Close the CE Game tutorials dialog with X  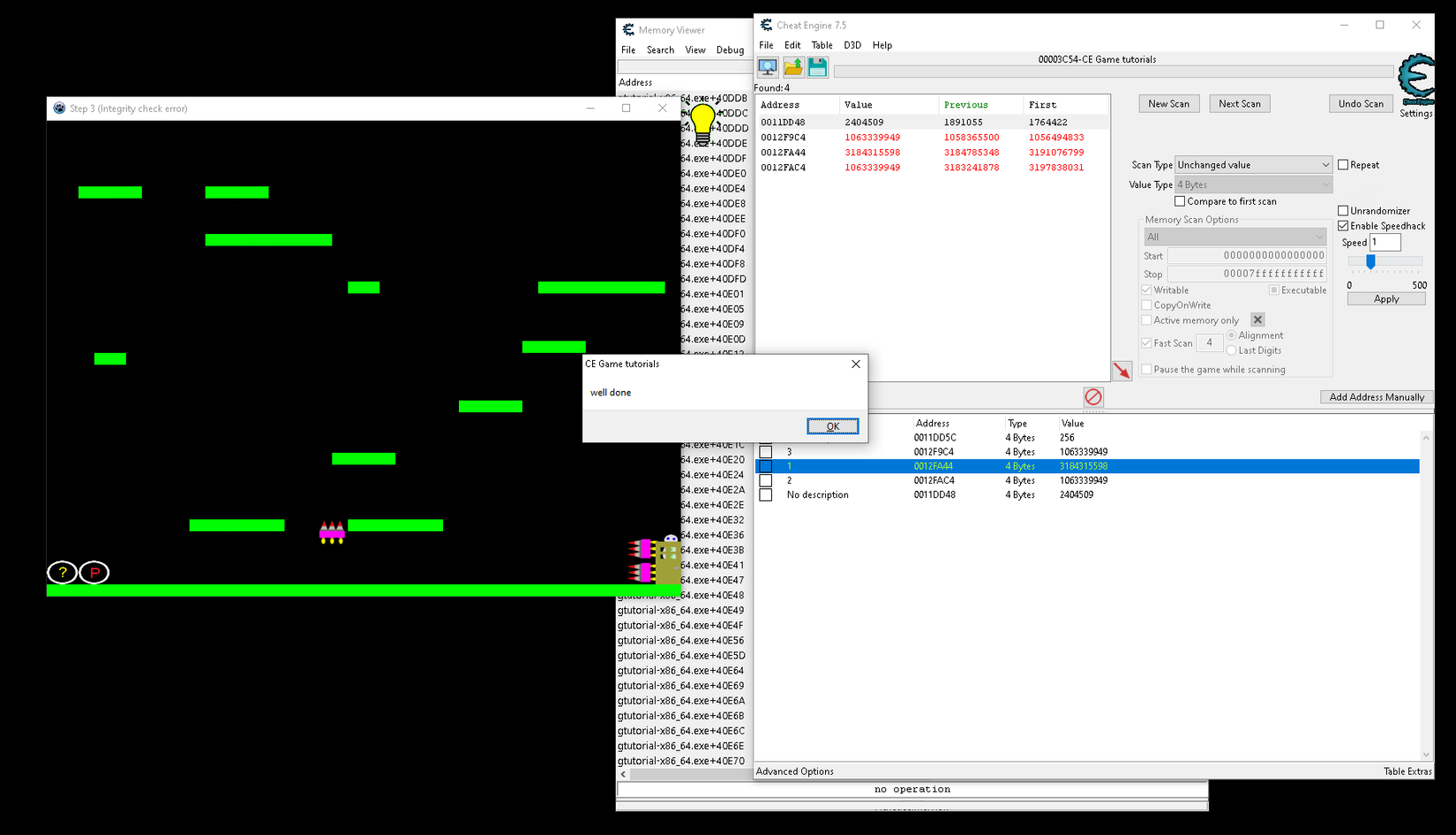click(x=855, y=364)
